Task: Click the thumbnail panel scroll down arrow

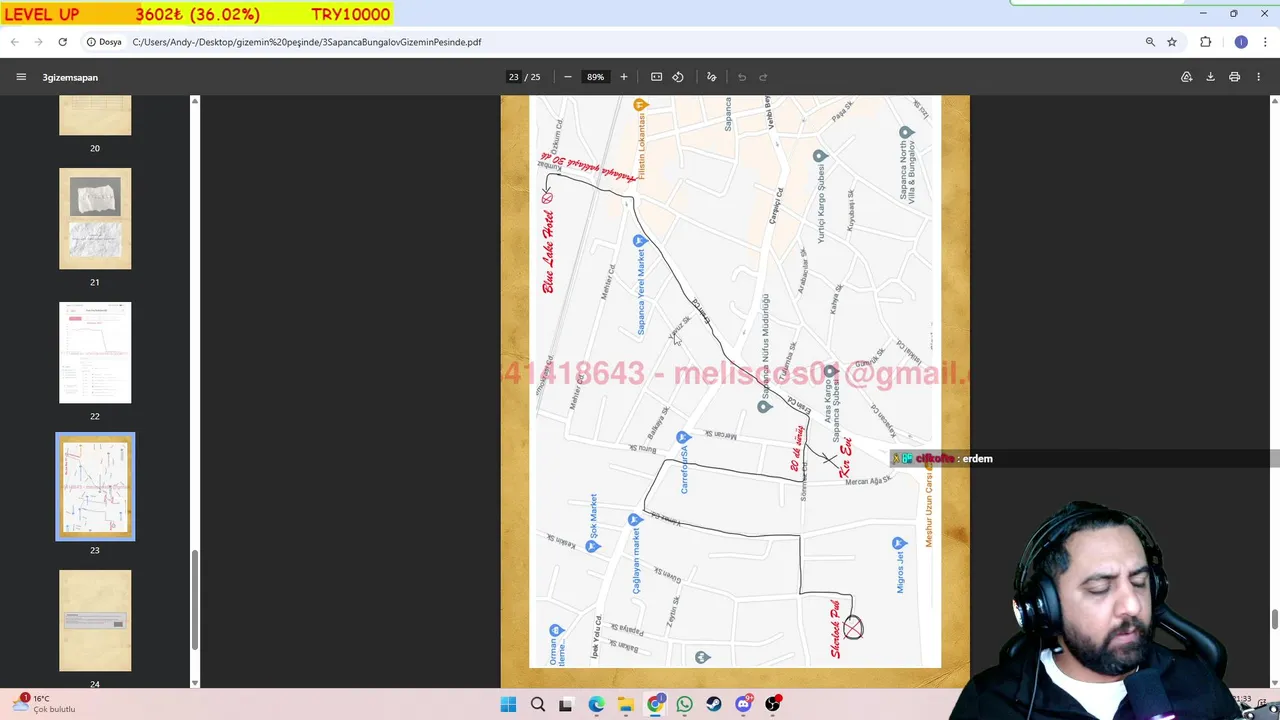Action: (x=195, y=682)
